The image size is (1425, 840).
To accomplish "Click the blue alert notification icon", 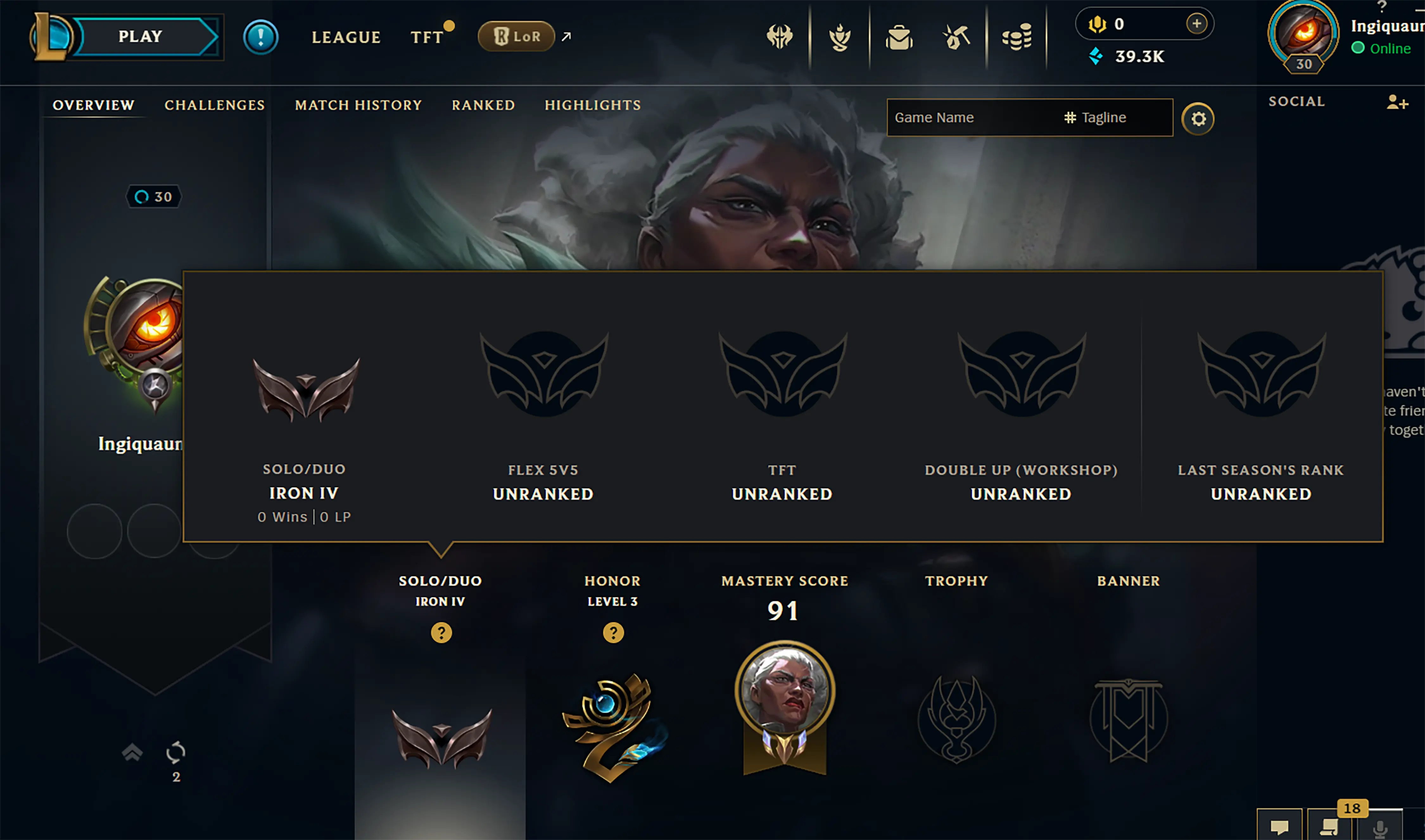I will click(x=260, y=37).
